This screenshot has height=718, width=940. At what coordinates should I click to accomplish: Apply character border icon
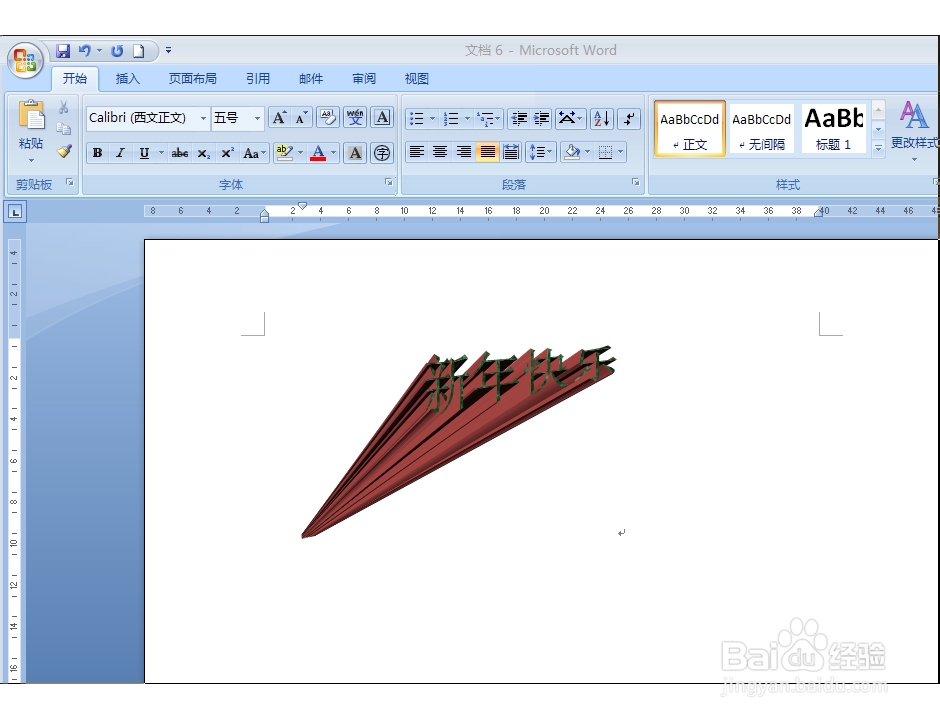click(x=382, y=117)
